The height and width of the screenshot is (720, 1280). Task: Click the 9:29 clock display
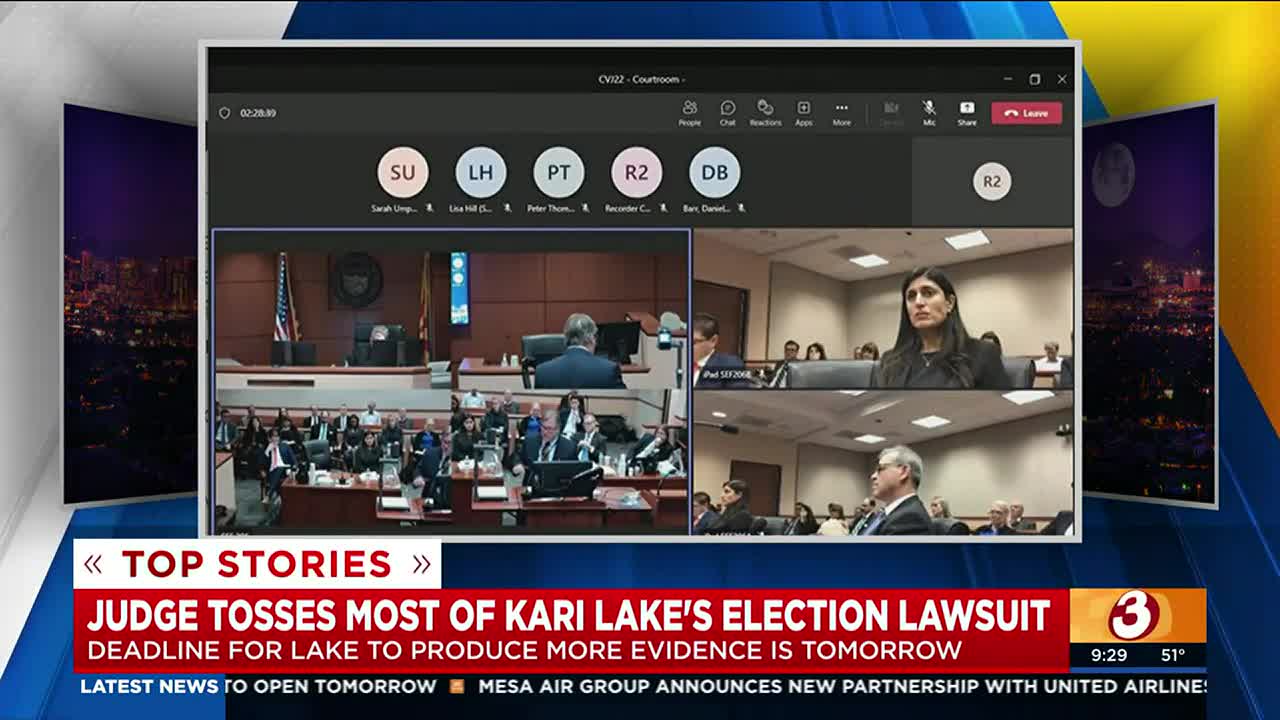pyautogui.click(x=1108, y=656)
